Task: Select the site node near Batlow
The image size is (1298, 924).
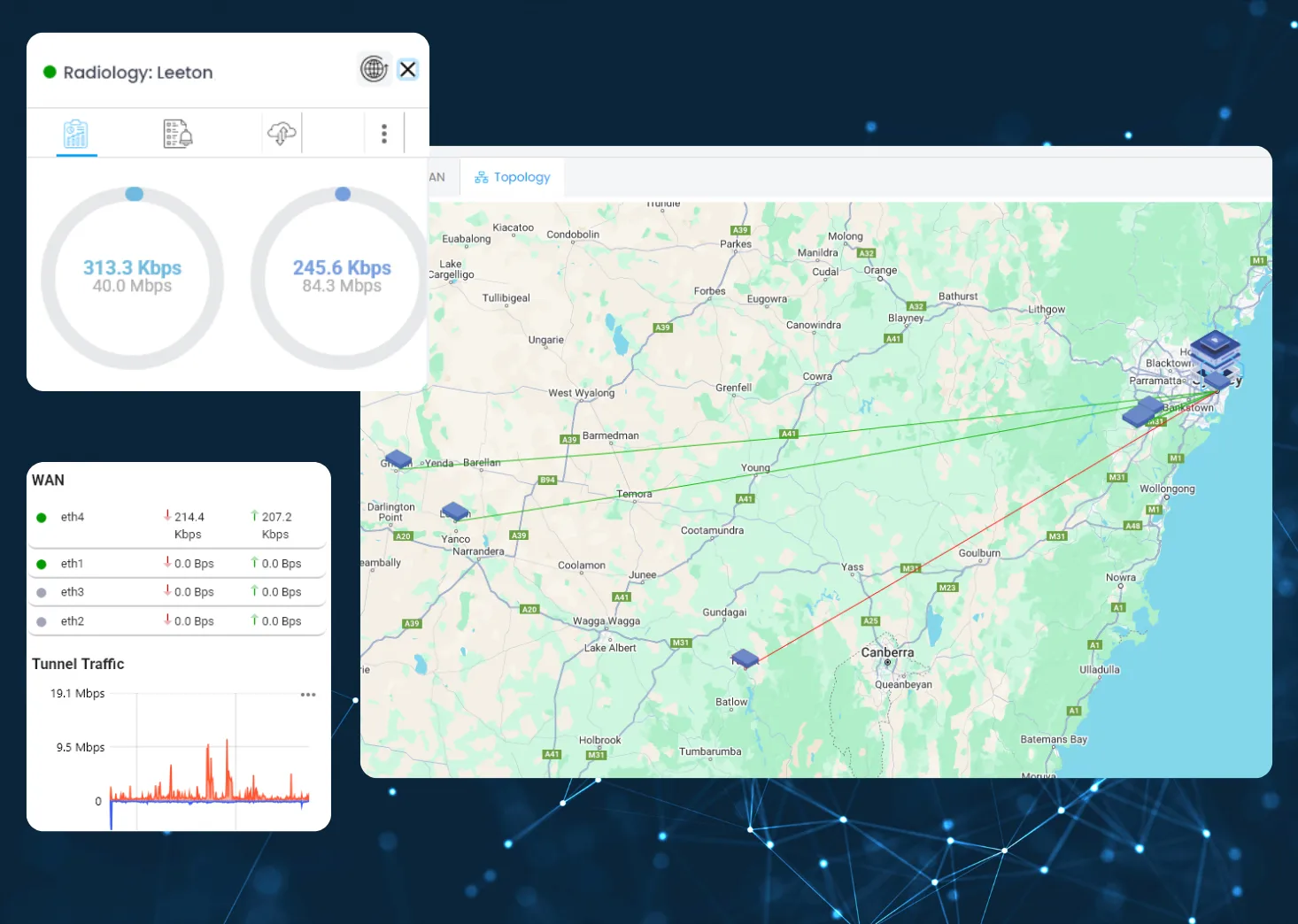Action: (x=745, y=658)
